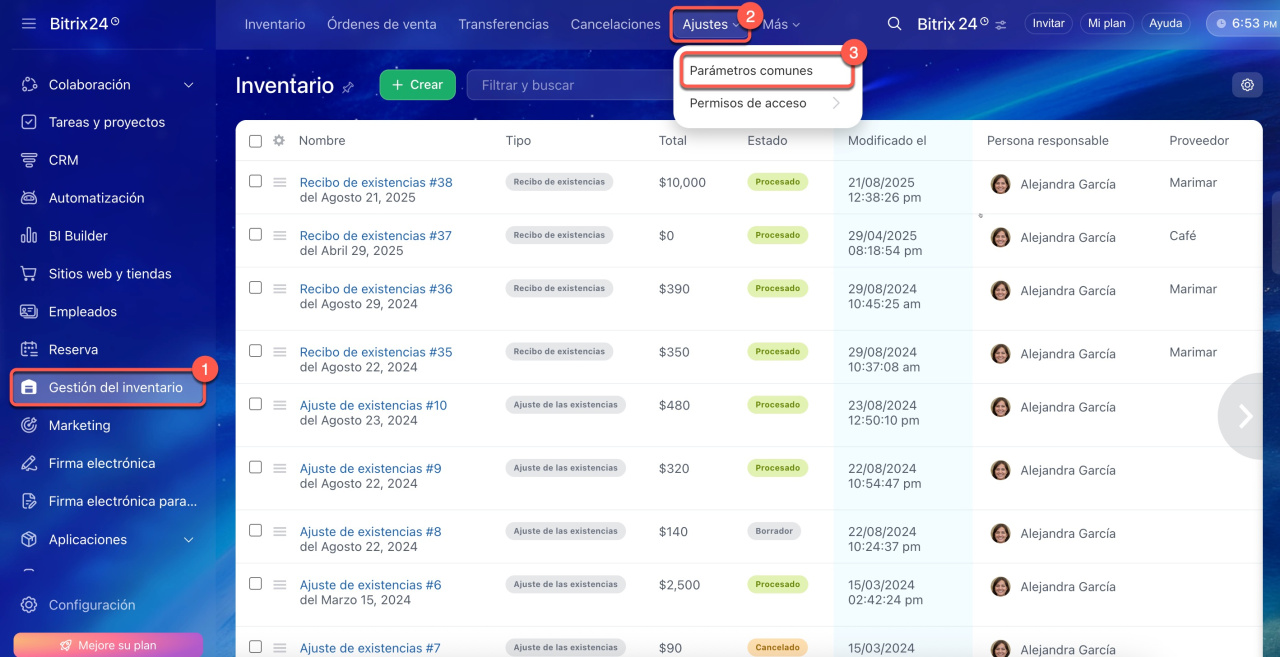Click the pin icon next to Inventario title
1280x657 pixels.
point(348,88)
